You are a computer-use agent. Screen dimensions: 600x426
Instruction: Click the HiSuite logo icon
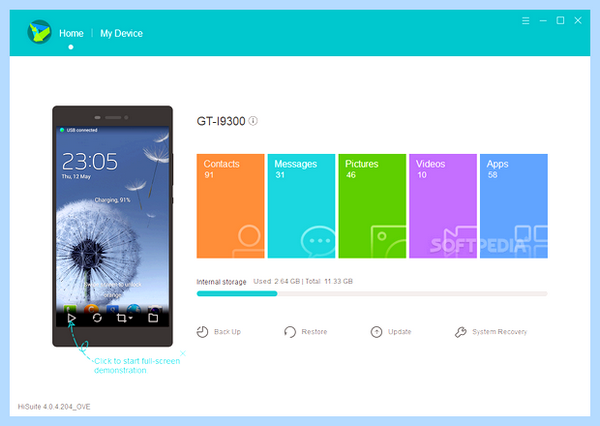pos(39,32)
